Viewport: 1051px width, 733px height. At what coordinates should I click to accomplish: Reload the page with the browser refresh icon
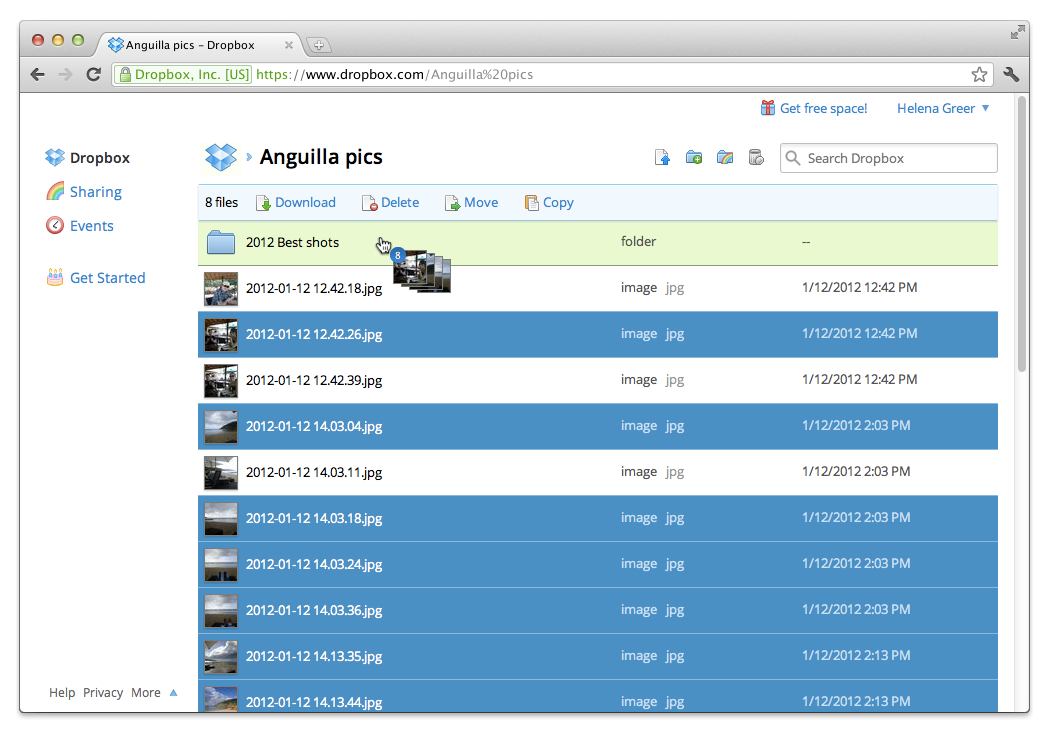click(93, 74)
